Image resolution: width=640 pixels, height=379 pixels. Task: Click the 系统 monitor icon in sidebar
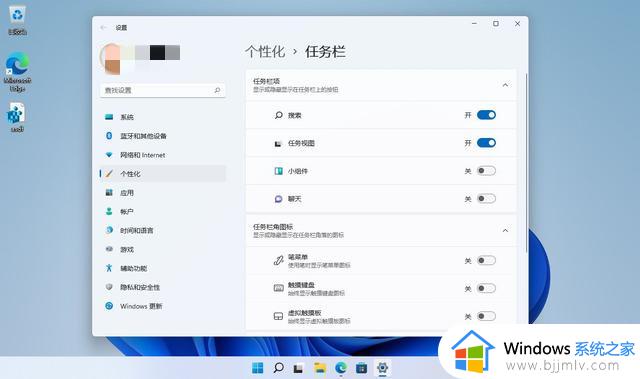[109, 117]
